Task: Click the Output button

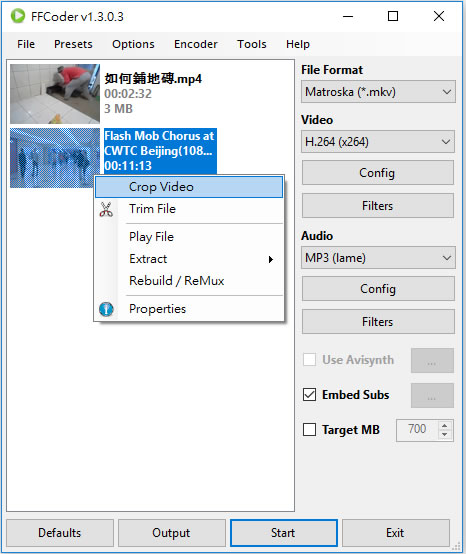Action: click(171, 533)
